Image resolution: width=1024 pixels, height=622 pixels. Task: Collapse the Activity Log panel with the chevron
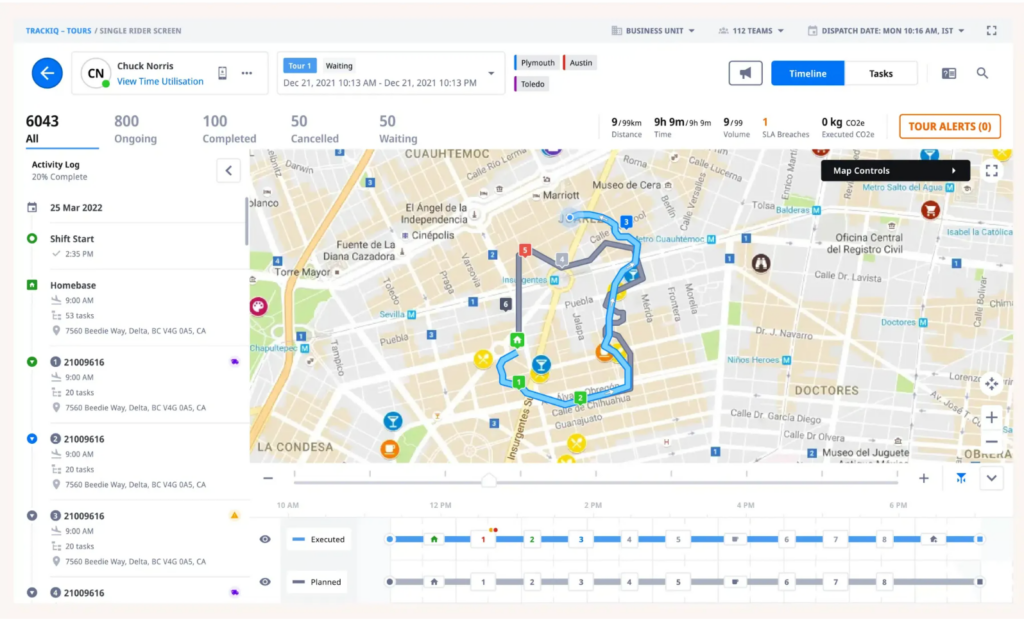pos(229,170)
